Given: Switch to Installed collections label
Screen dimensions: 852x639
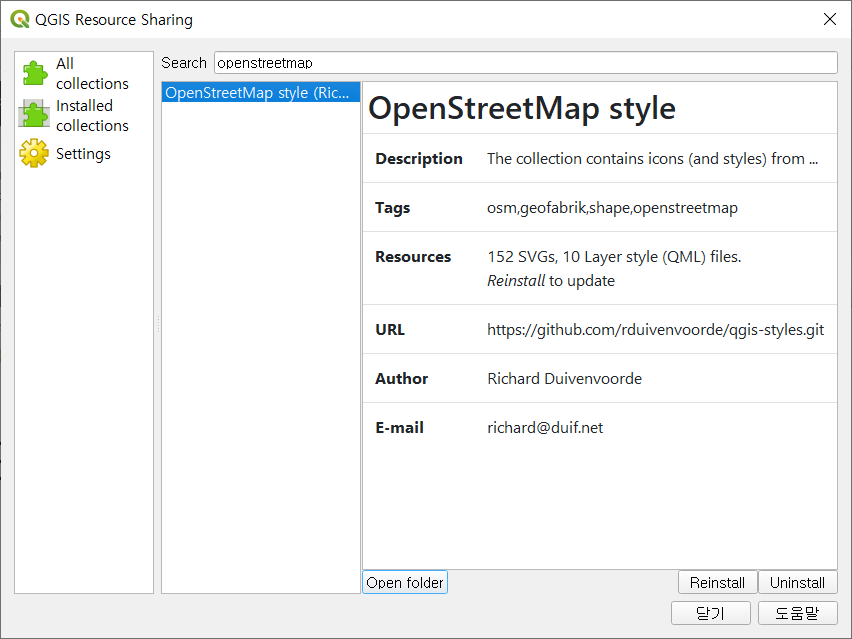Looking at the screenshot, I should pos(92,115).
